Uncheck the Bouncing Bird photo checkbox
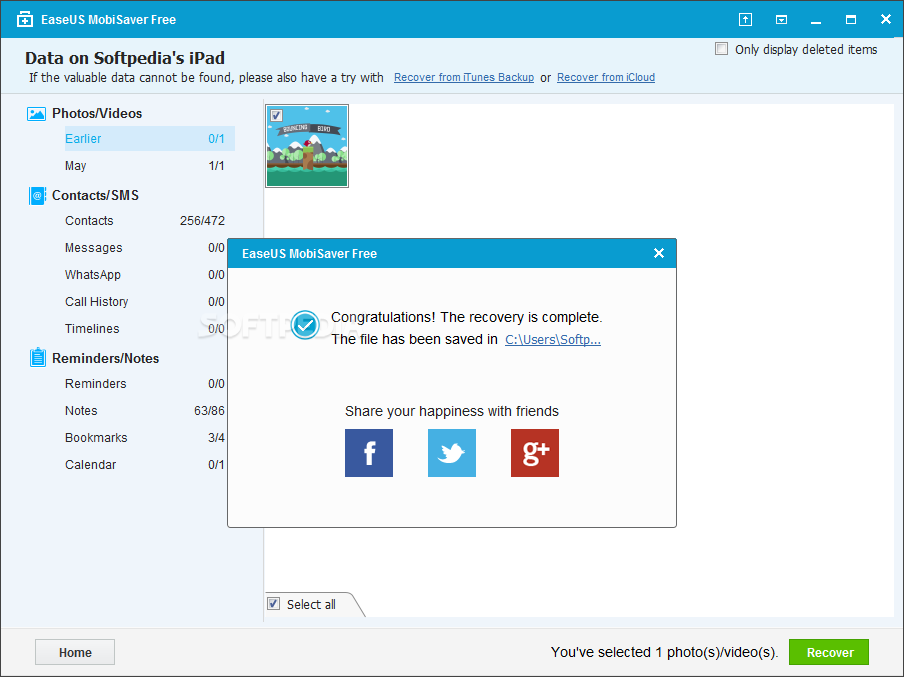The image size is (904, 677). click(276, 115)
